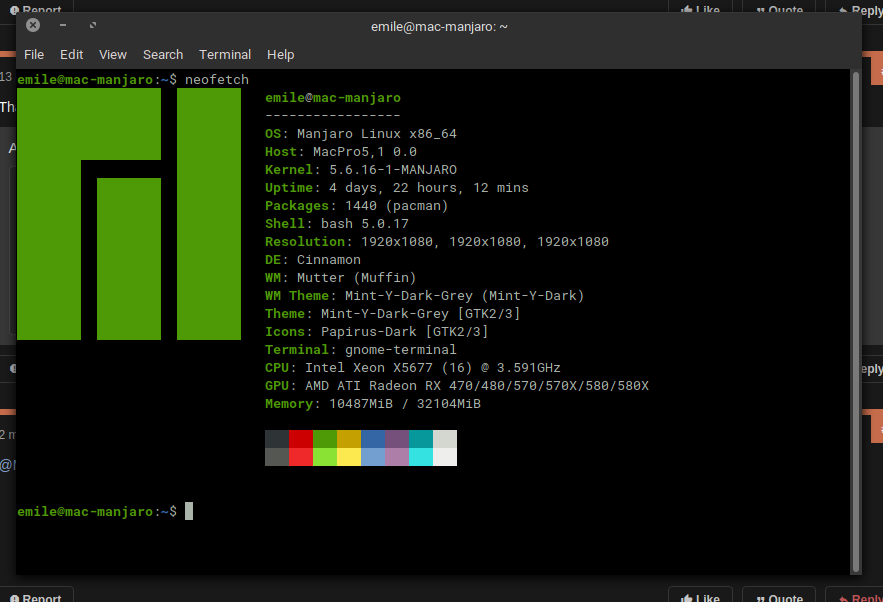
Task: Click the bright red color block, bottom row
Action: click(301, 457)
